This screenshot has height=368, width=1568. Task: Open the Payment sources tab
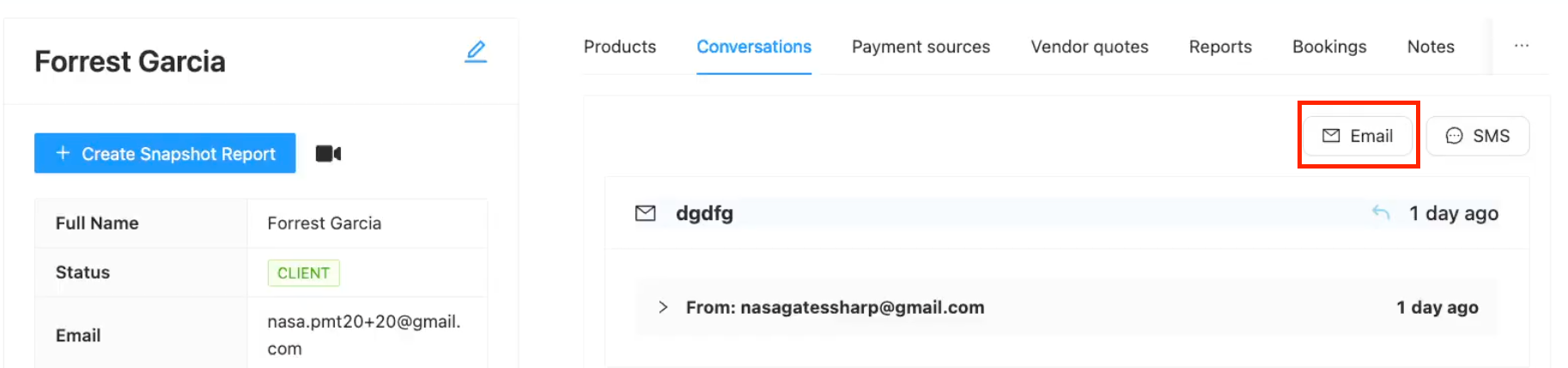pos(921,46)
